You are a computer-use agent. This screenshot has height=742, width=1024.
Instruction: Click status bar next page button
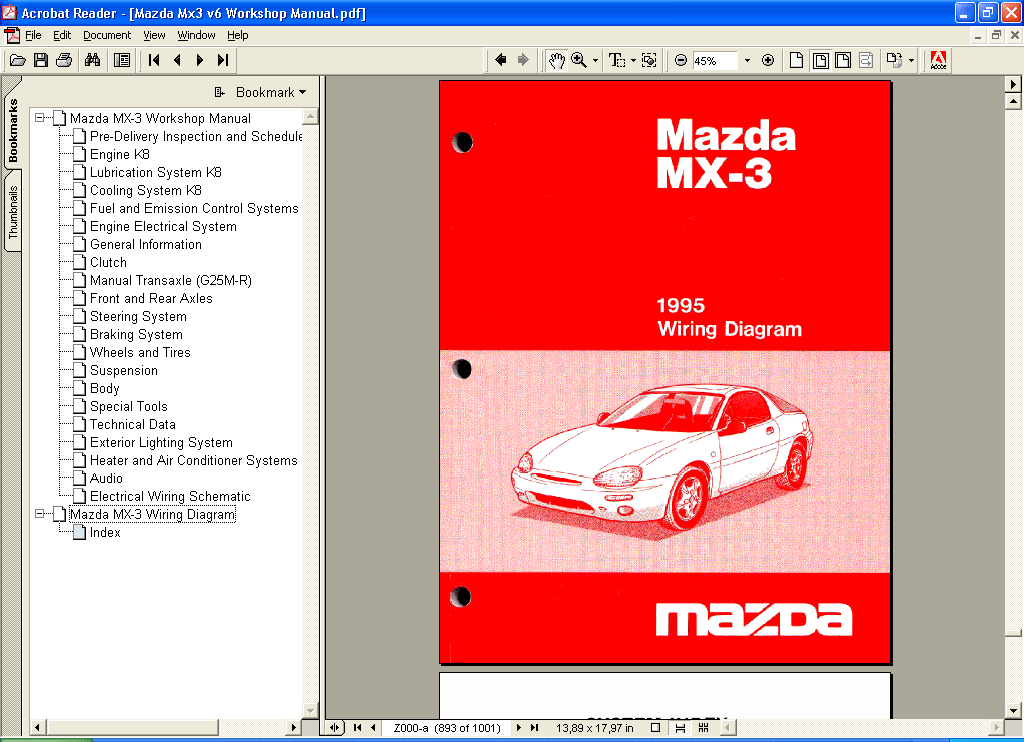pyautogui.click(x=519, y=728)
